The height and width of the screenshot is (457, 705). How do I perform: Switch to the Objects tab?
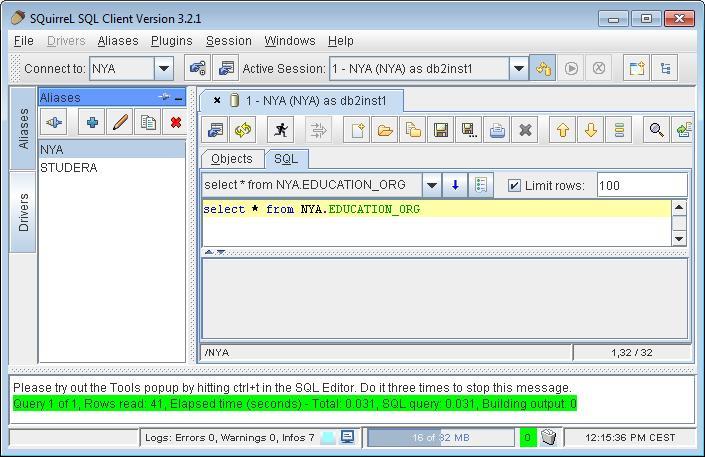click(x=232, y=159)
